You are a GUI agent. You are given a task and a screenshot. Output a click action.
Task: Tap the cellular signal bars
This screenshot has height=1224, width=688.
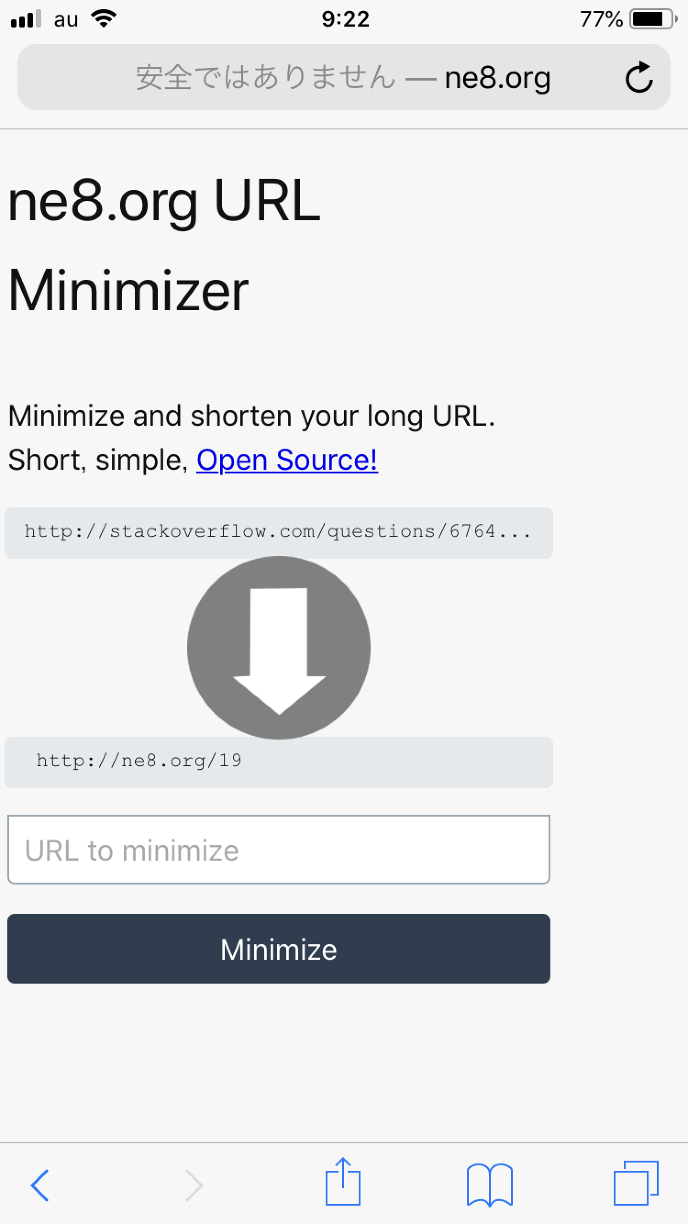click(27, 19)
